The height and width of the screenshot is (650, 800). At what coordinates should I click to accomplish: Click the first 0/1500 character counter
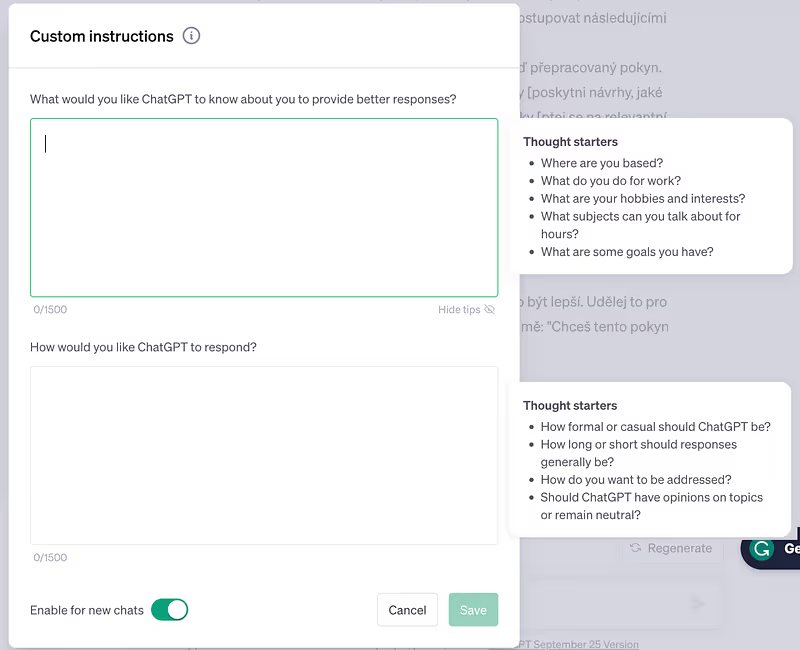50,309
